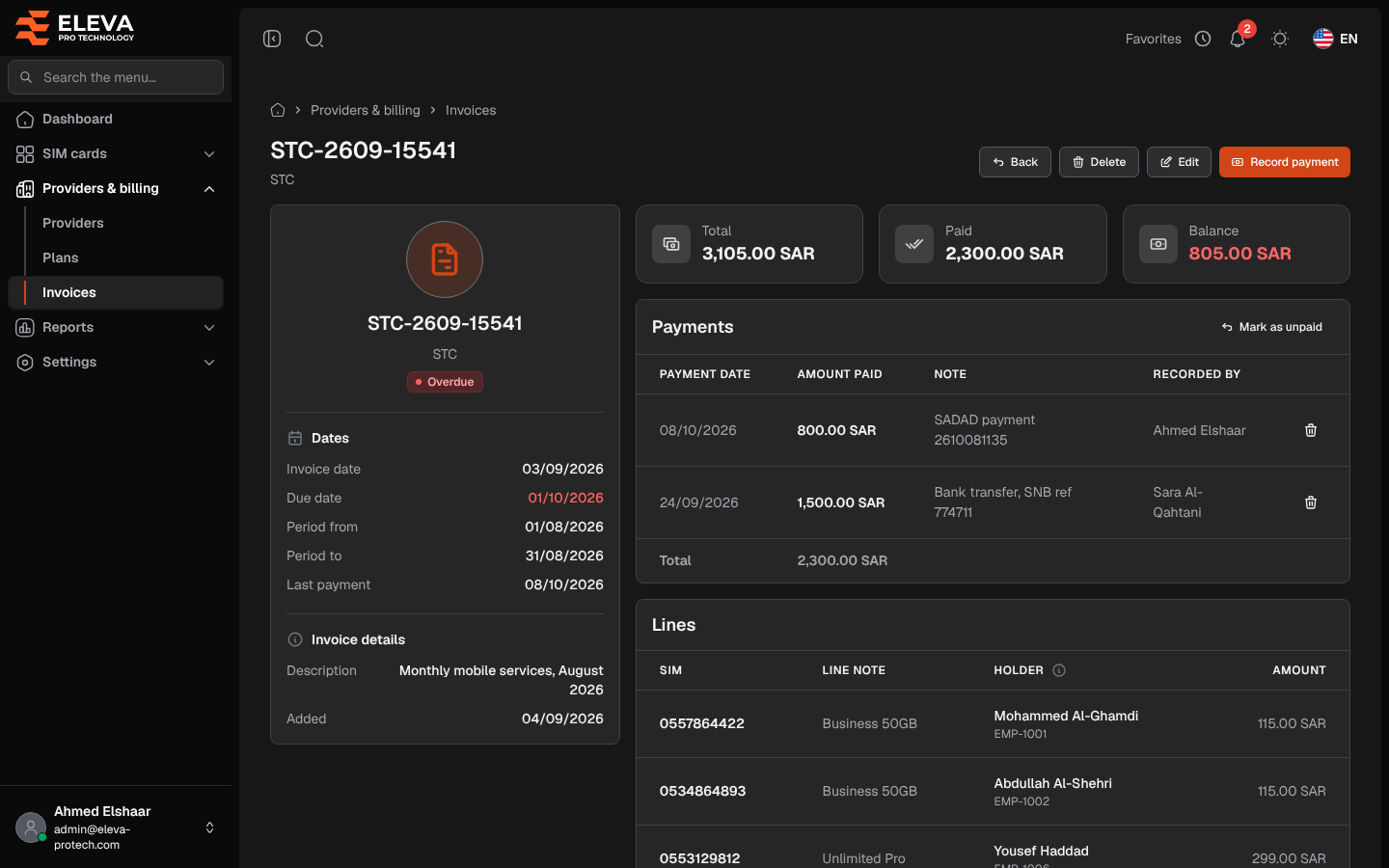Click the Back button
Image resolution: width=1389 pixels, height=868 pixels.
click(1015, 162)
